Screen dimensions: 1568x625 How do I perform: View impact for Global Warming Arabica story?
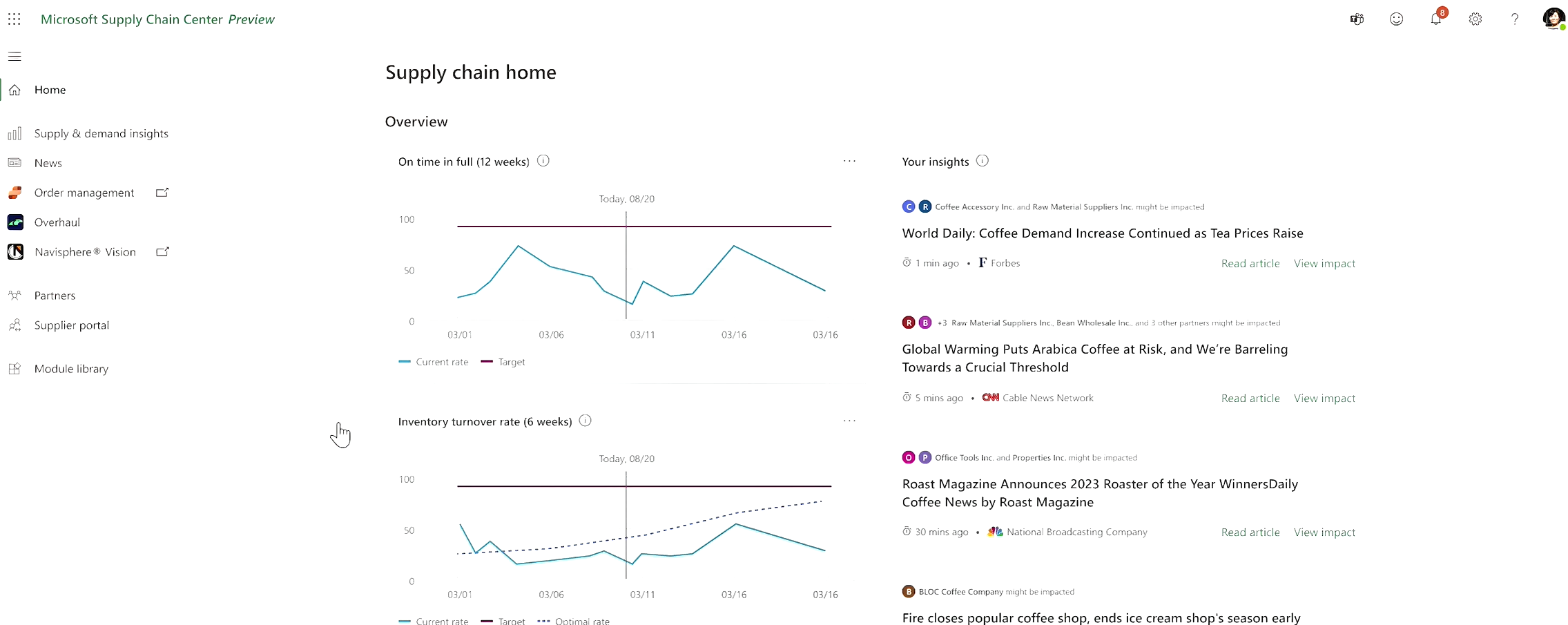click(x=1324, y=398)
